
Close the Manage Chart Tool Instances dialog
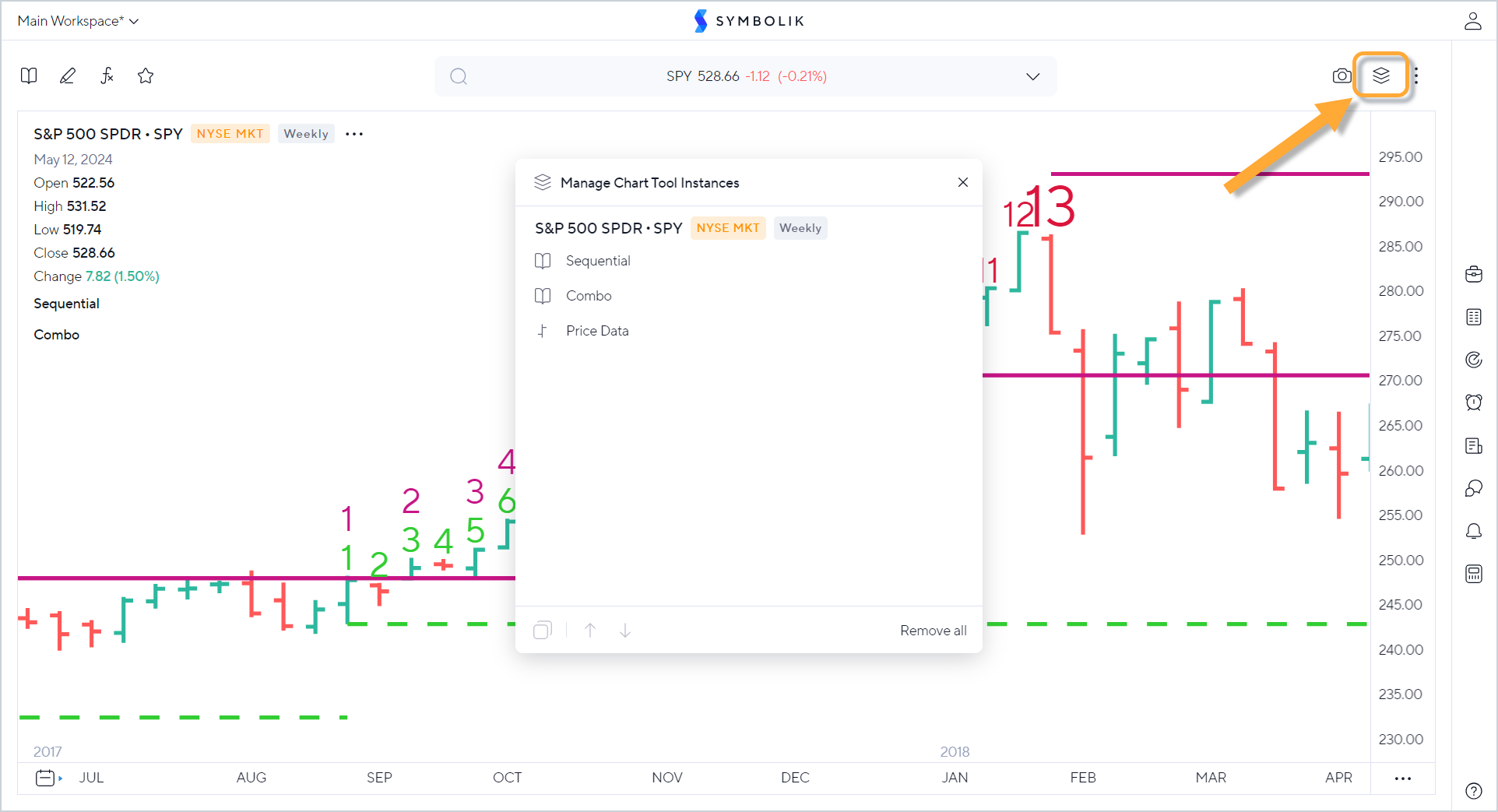tap(963, 182)
